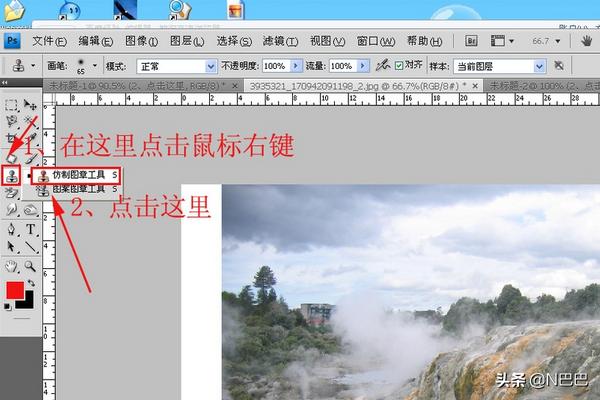
Task: Open the 滤镜(T) menu
Action: pos(280,41)
